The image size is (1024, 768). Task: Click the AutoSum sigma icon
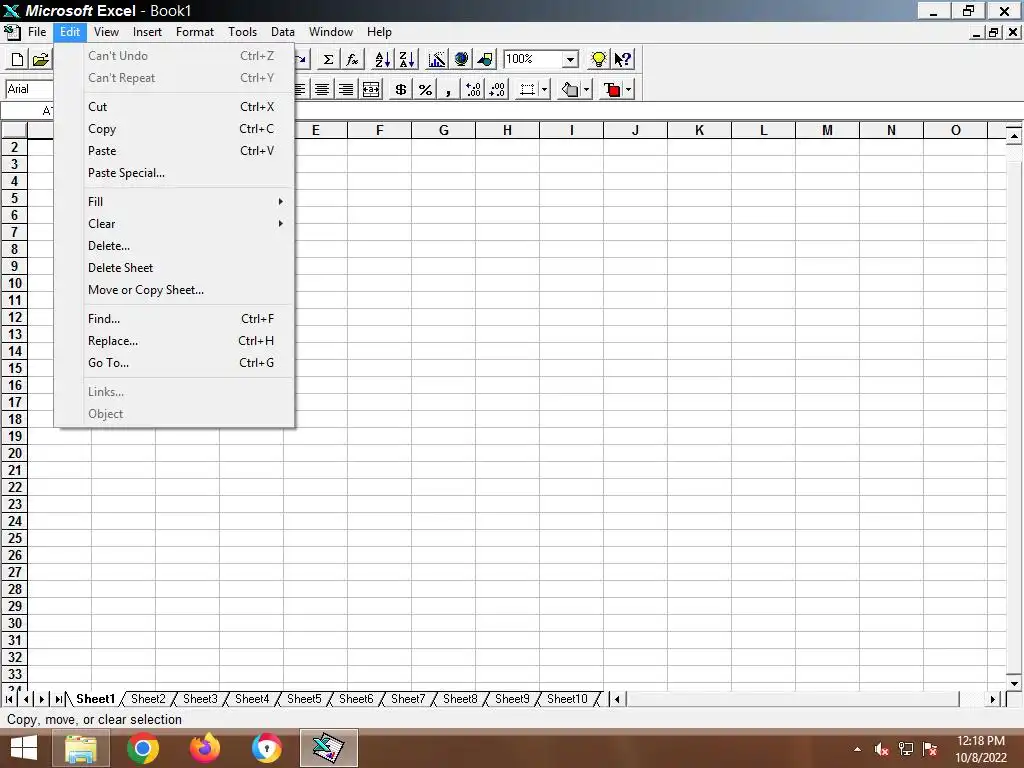pos(328,59)
